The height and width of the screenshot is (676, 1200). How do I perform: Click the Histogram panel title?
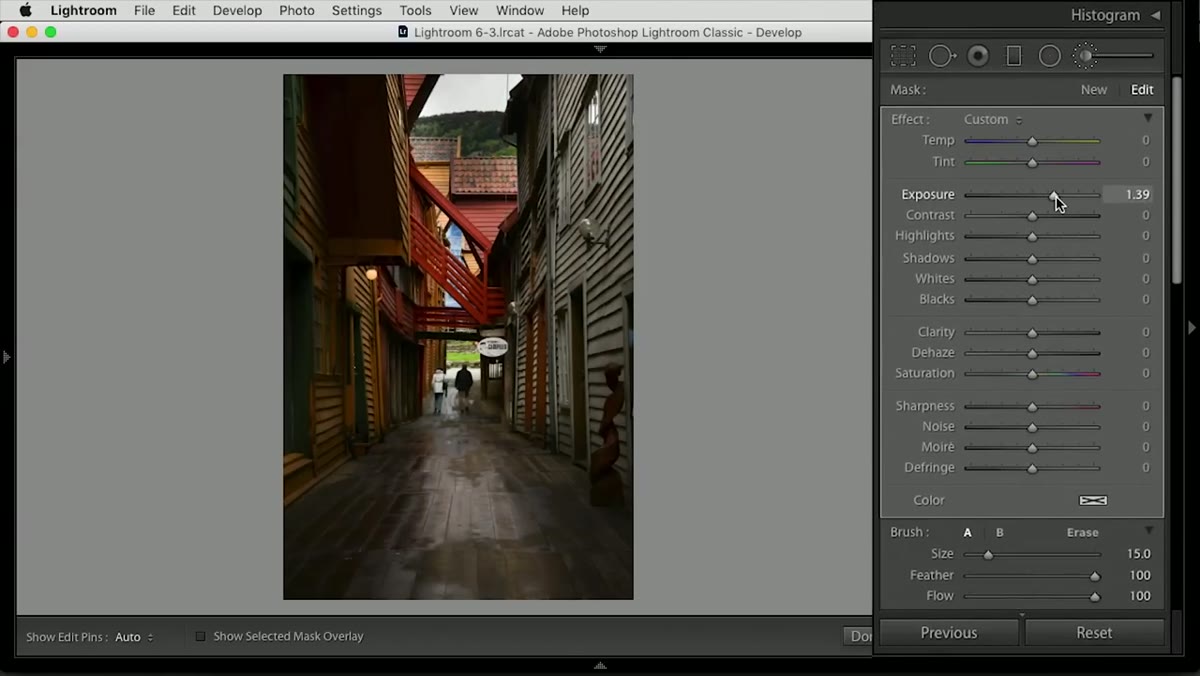click(1105, 15)
